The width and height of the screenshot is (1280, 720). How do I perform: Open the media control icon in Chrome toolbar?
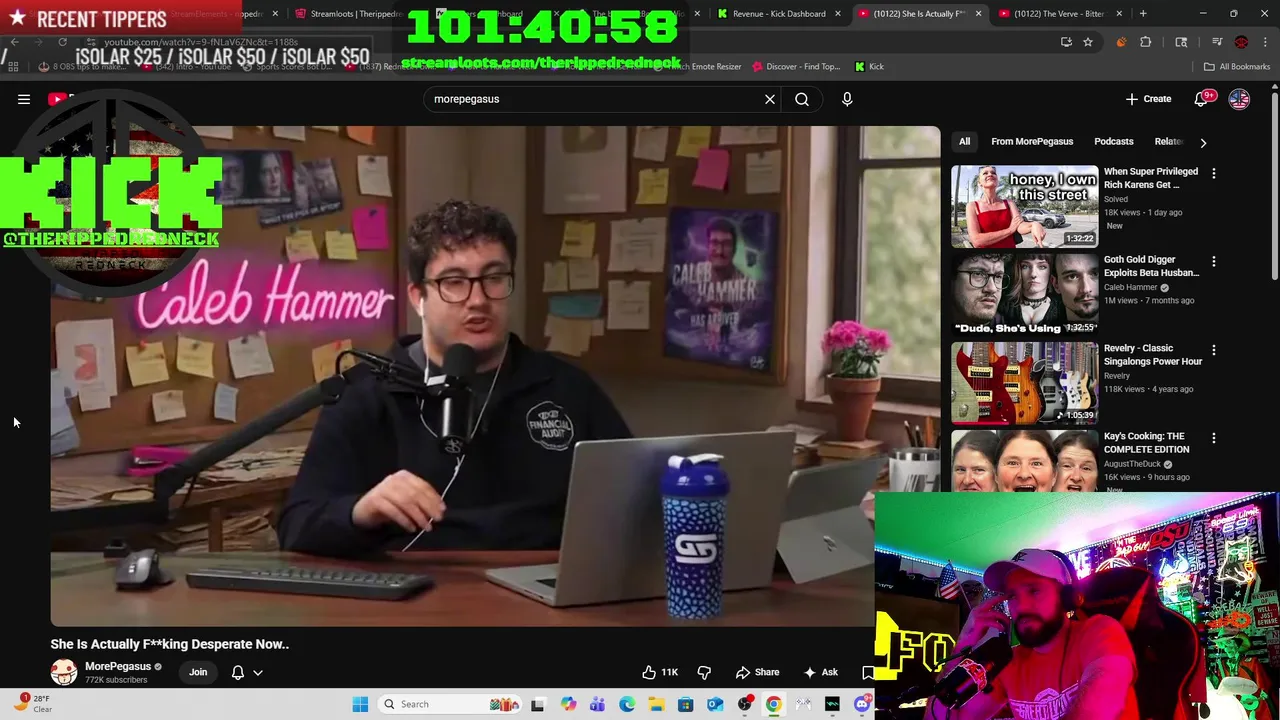[1217, 42]
